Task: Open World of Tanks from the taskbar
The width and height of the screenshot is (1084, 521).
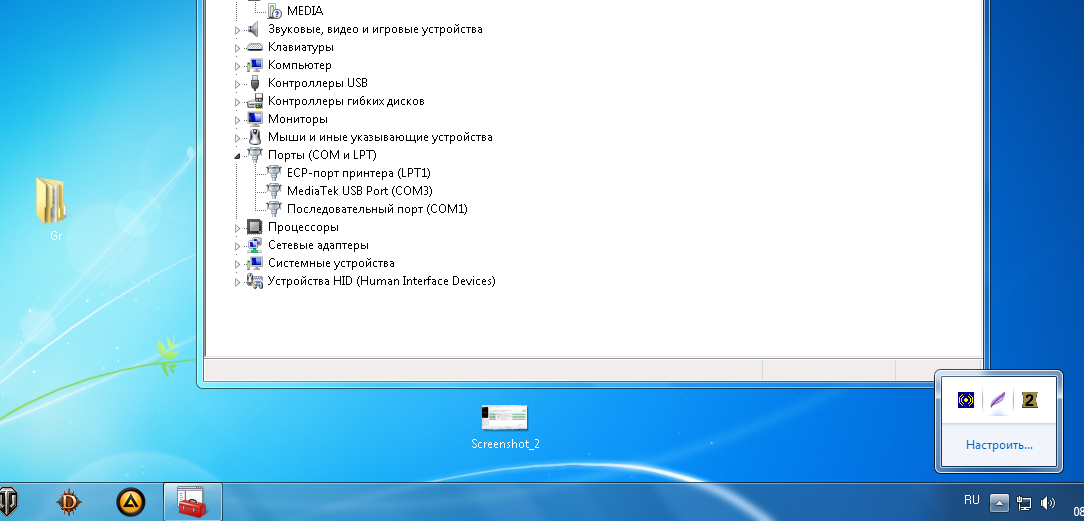Action: point(8,501)
